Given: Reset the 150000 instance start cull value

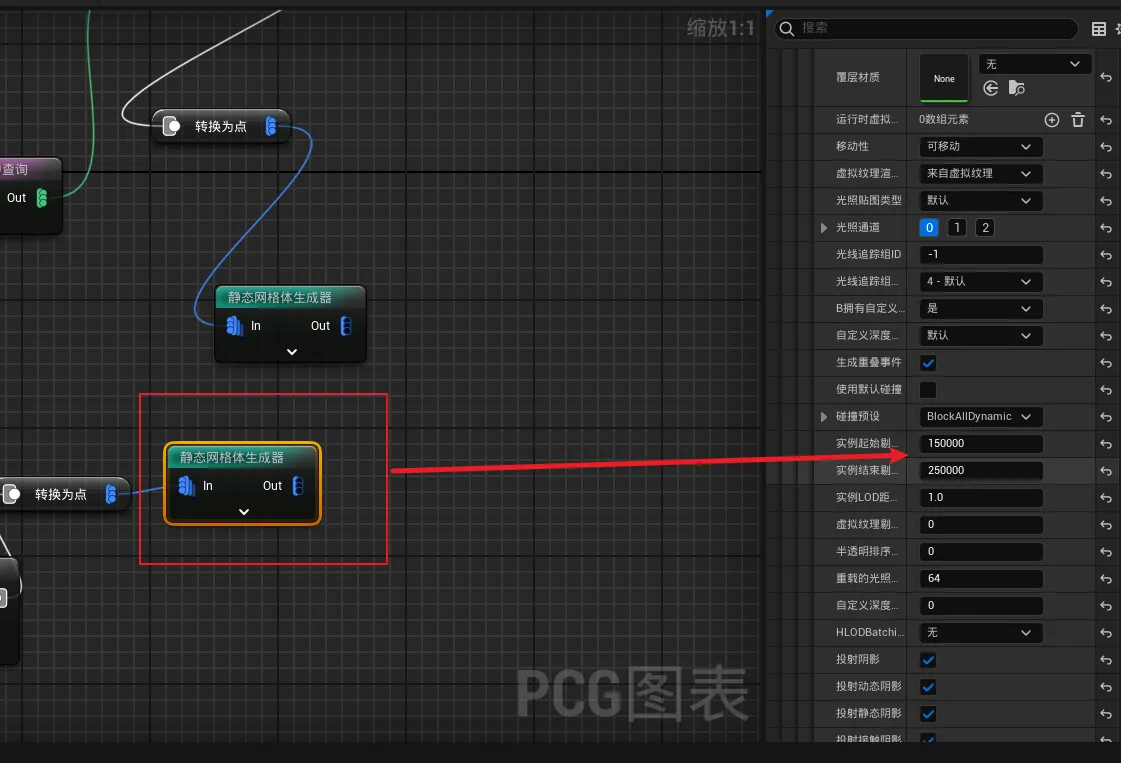Looking at the screenshot, I should coord(1106,444).
